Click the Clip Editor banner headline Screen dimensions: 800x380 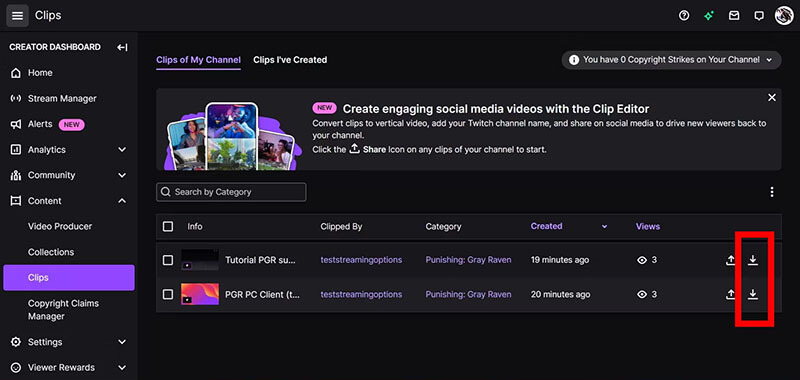point(496,109)
